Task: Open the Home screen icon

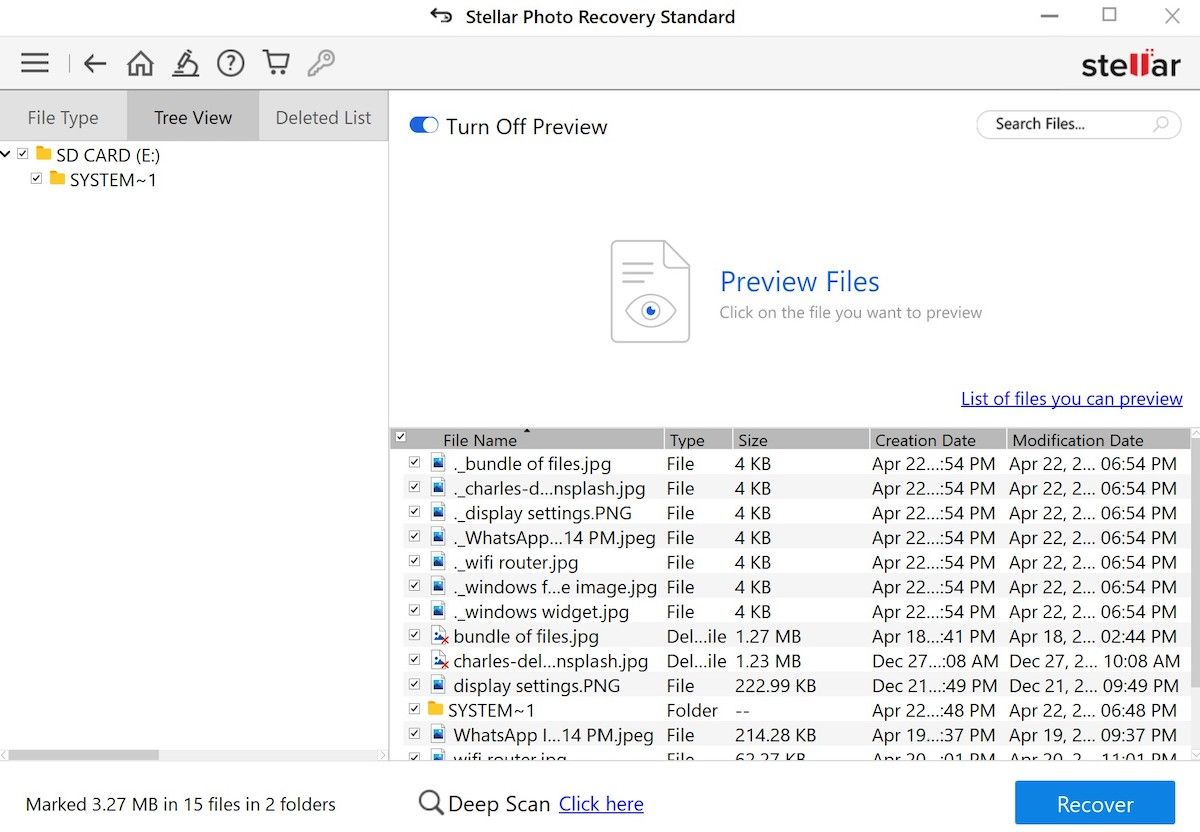Action: [x=140, y=64]
